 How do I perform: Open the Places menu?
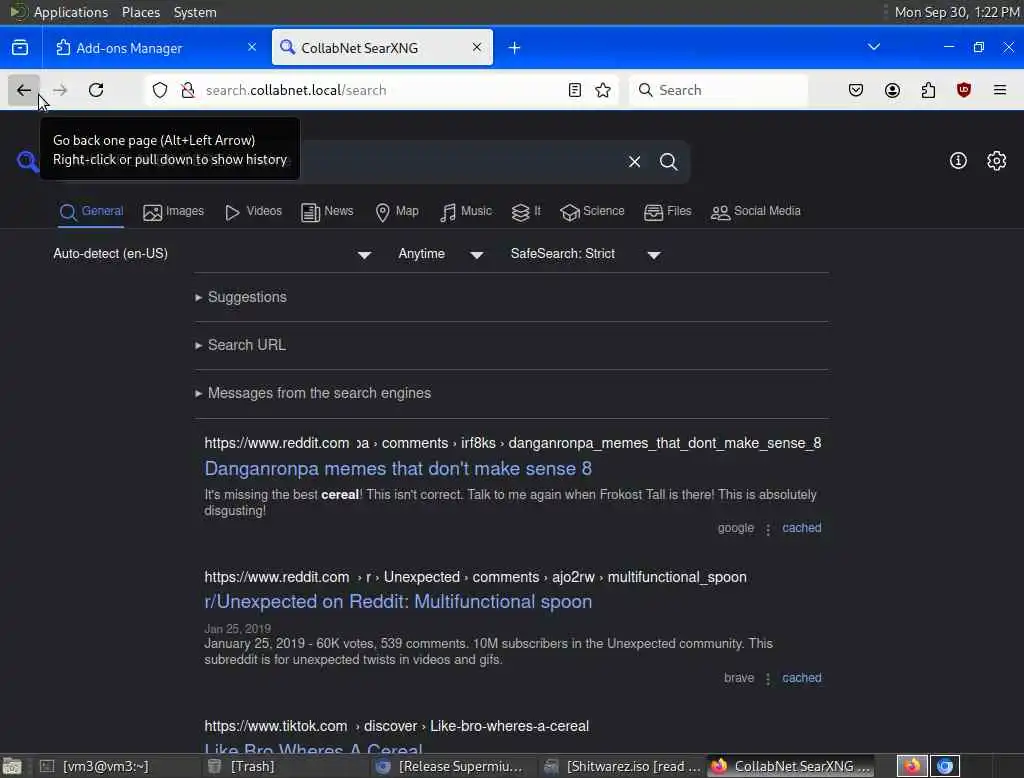point(141,12)
